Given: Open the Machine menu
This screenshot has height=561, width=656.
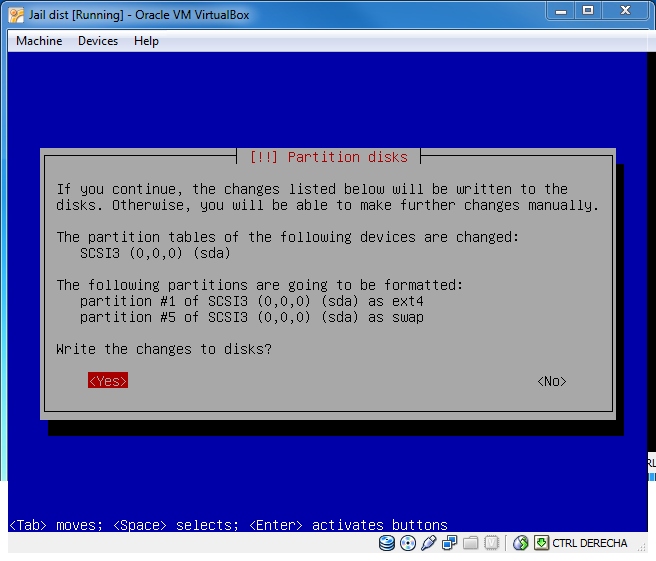Looking at the screenshot, I should [39, 41].
